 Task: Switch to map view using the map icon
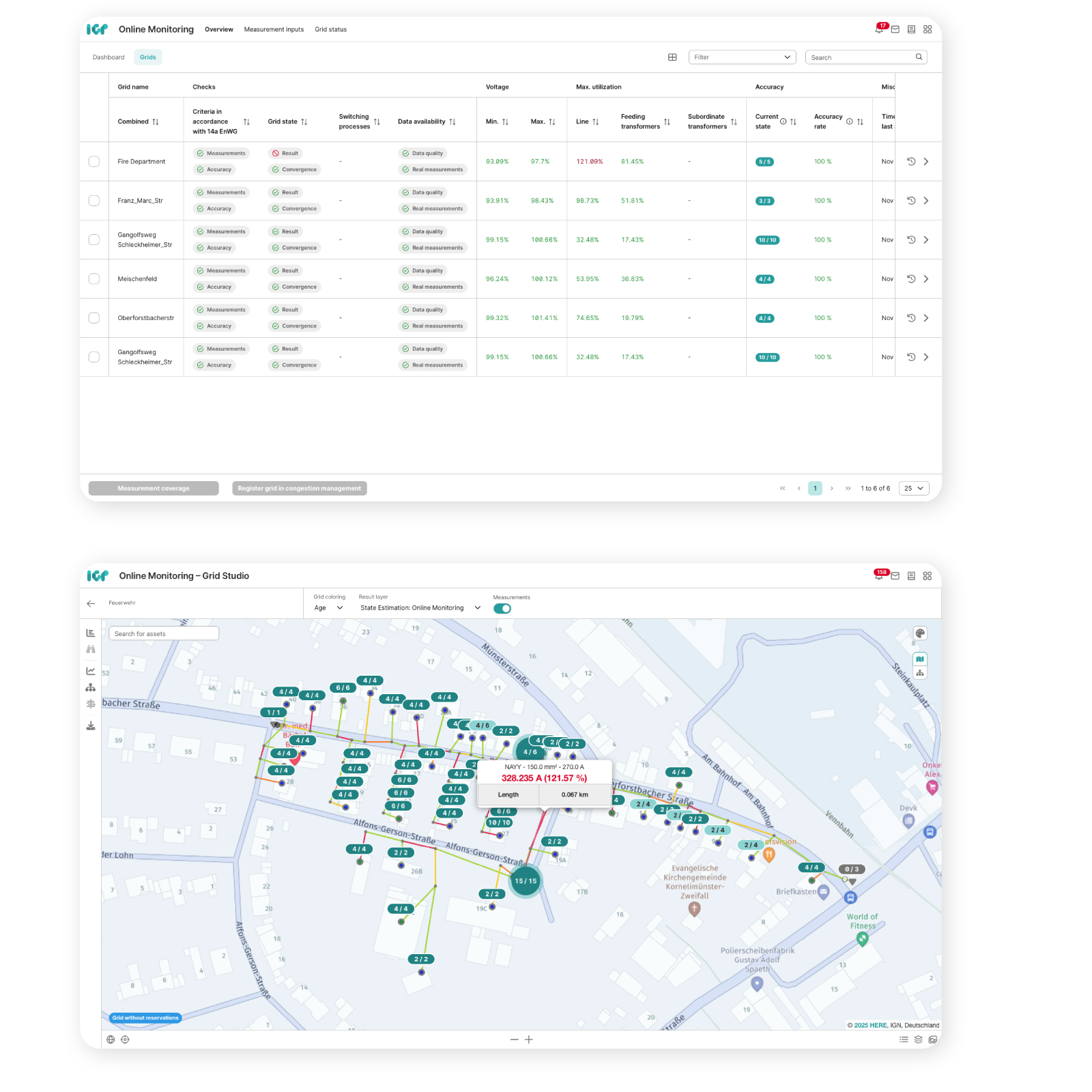click(x=920, y=659)
